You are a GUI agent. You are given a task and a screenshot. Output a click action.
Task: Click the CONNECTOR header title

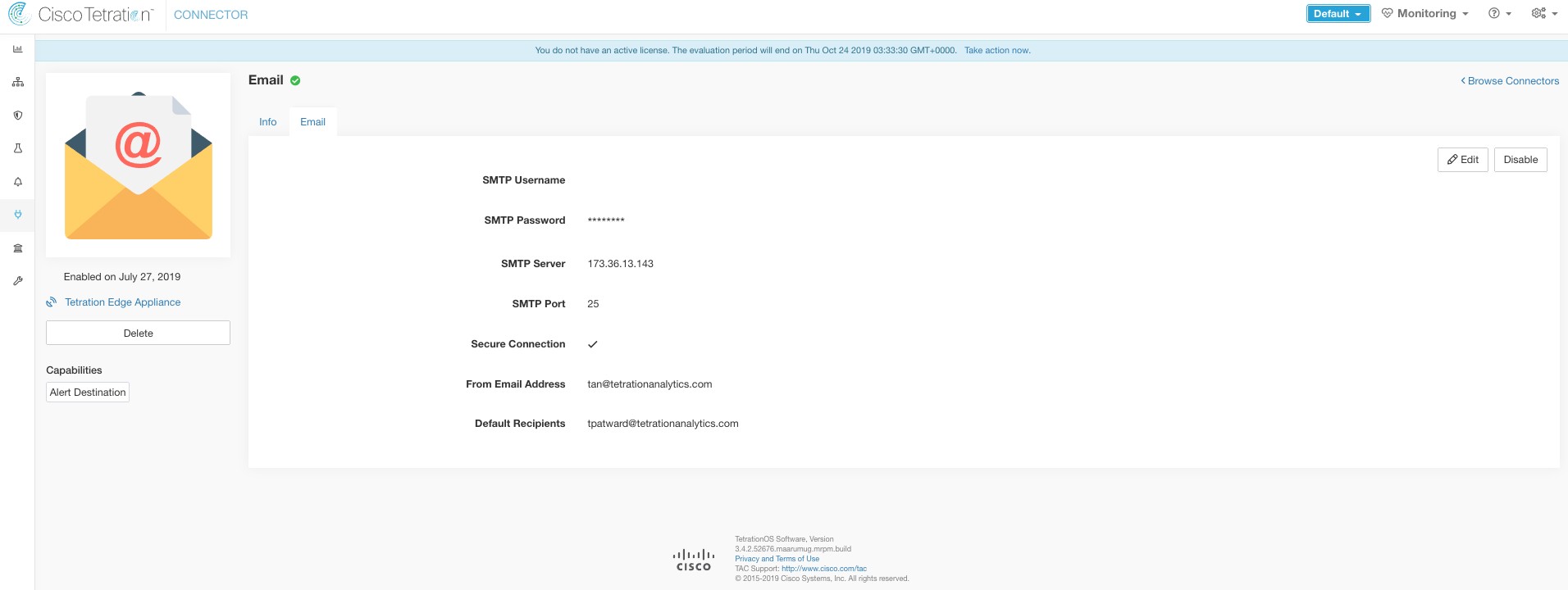[x=211, y=15]
